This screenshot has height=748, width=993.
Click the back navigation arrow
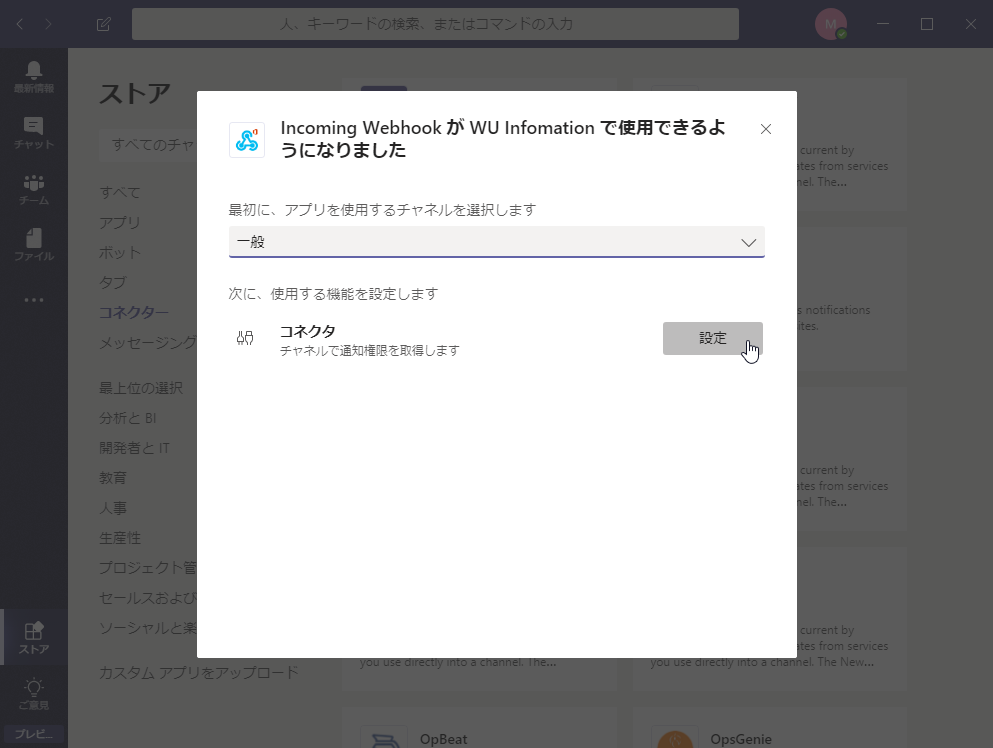(x=20, y=24)
